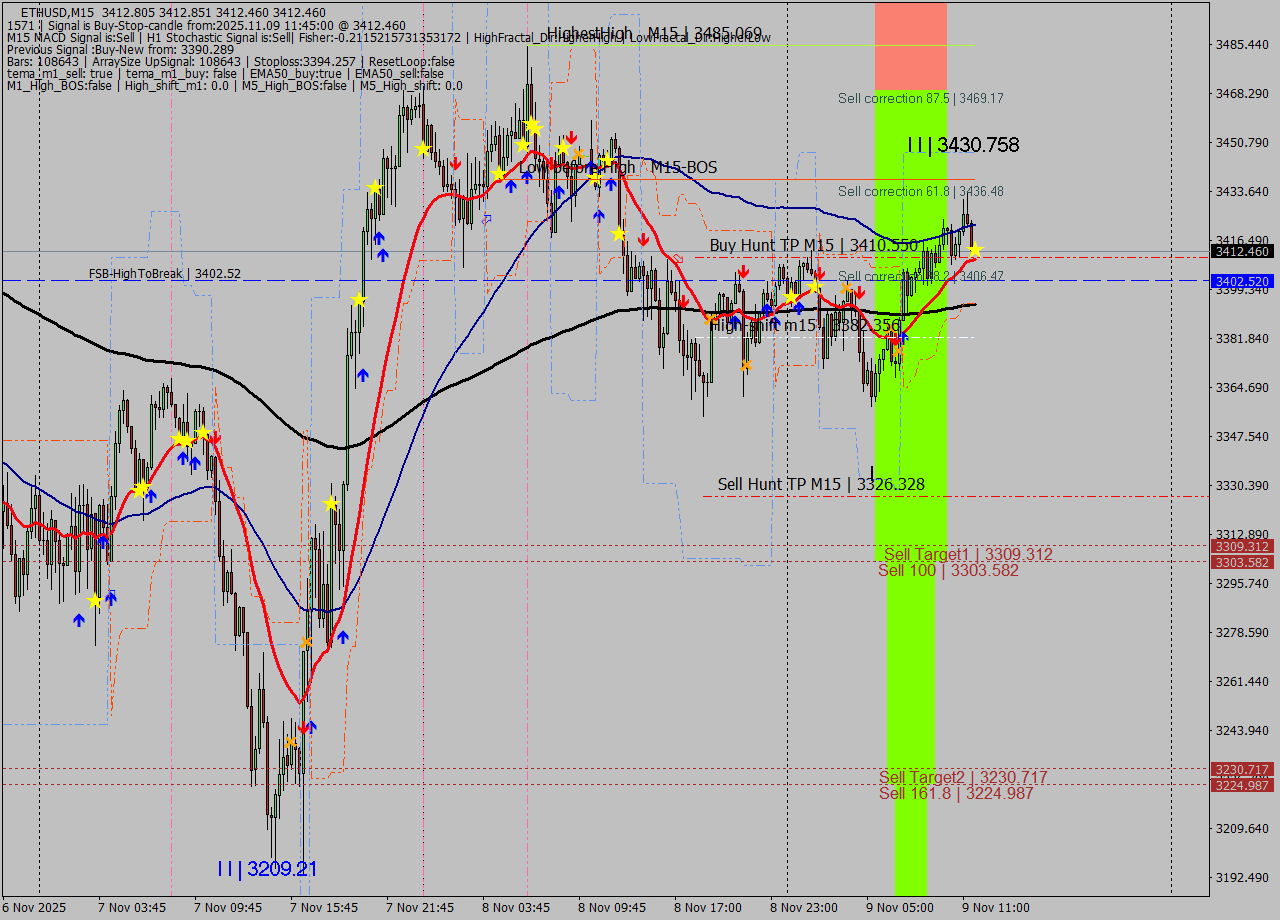The image size is (1280, 920).
Task: Select the 3430.758 swing high label
Action: (963, 145)
